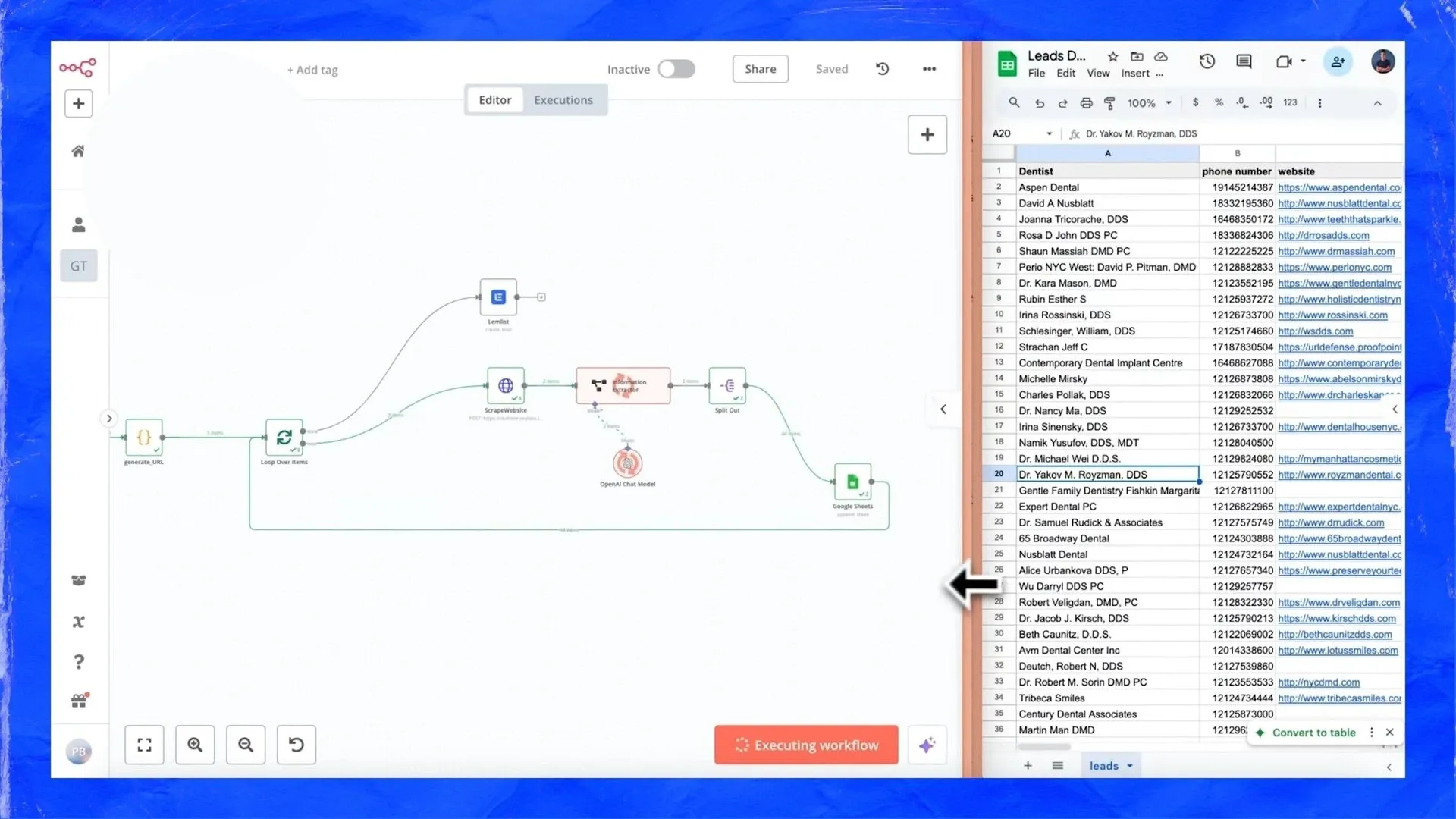Open the Insert menu in Sheets
Screen dimensions: 1456x819
pyautogui.click(x=1135, y=74)
